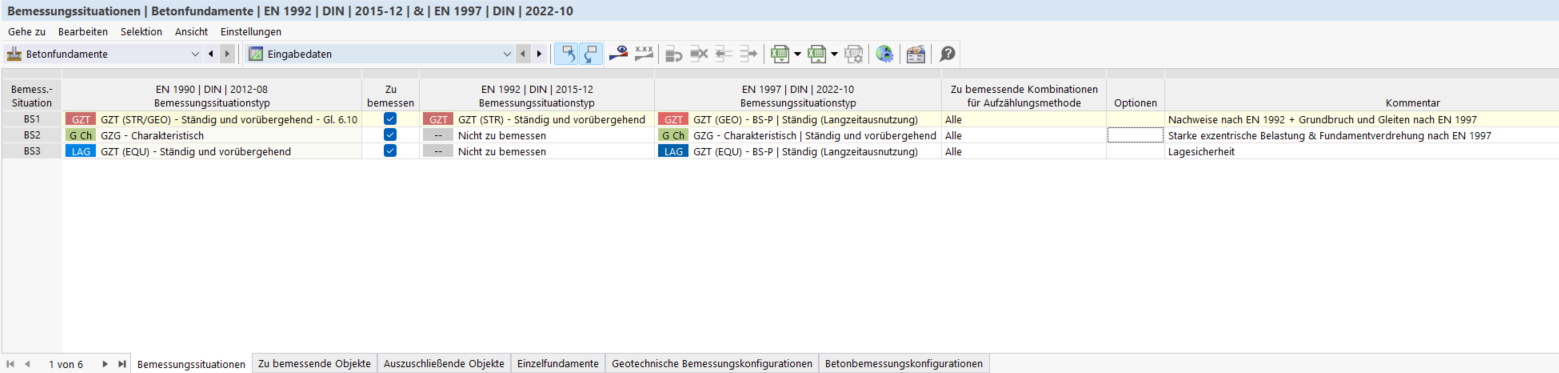Image resolution: width=1559 pixels, height=373 pixels.
Task: Select comment starting with Nachweise nach EN 1992
Action: (1361, 119)
